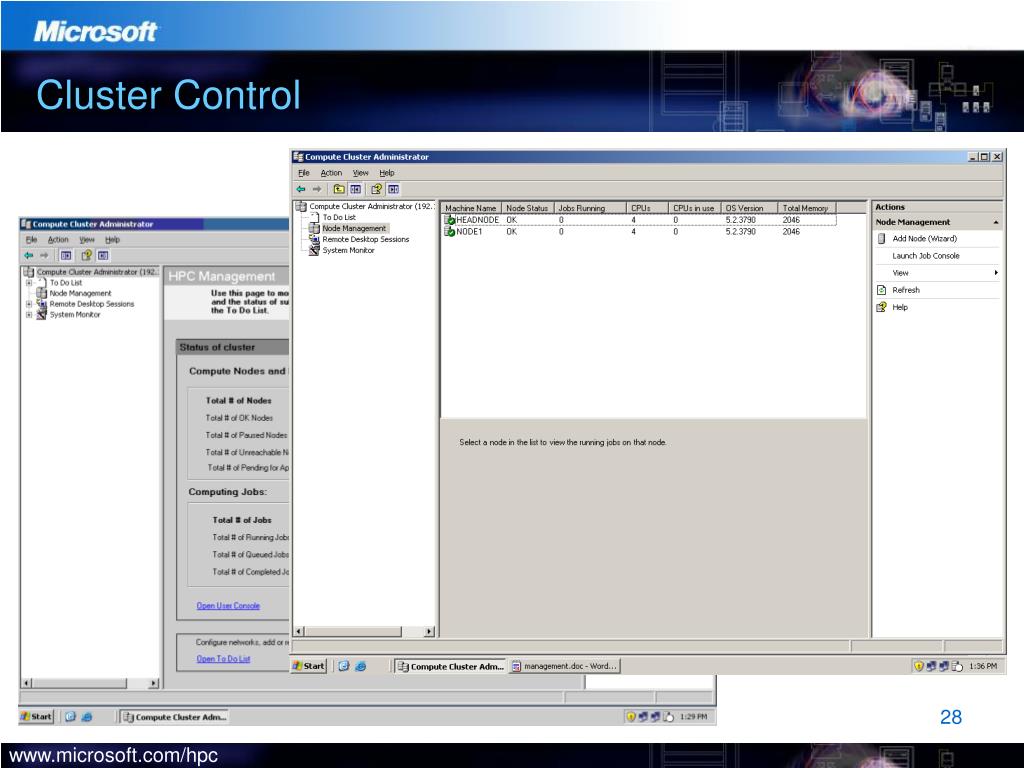Click security shield tray icon, front taskbar
The height and width of the screenshot is (768, 1024).
coord(919,666)
